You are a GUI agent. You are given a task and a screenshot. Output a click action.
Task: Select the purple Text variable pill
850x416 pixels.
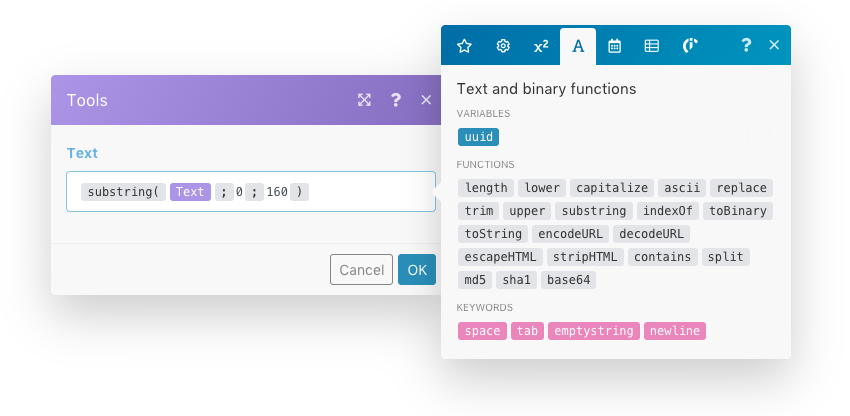point(190,192)
